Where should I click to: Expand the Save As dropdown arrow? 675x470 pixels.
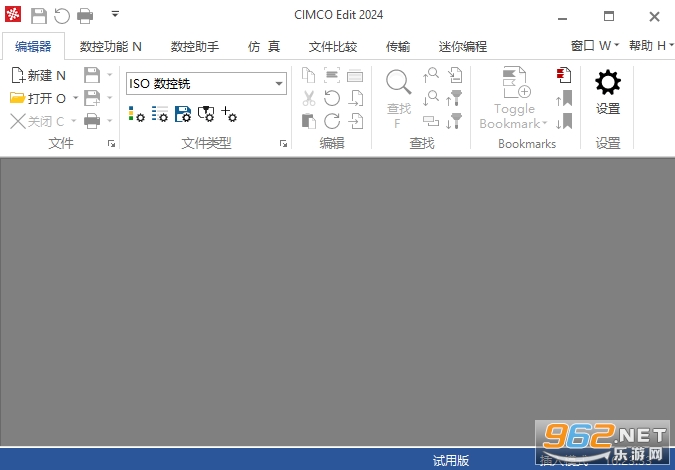[109, 98]
